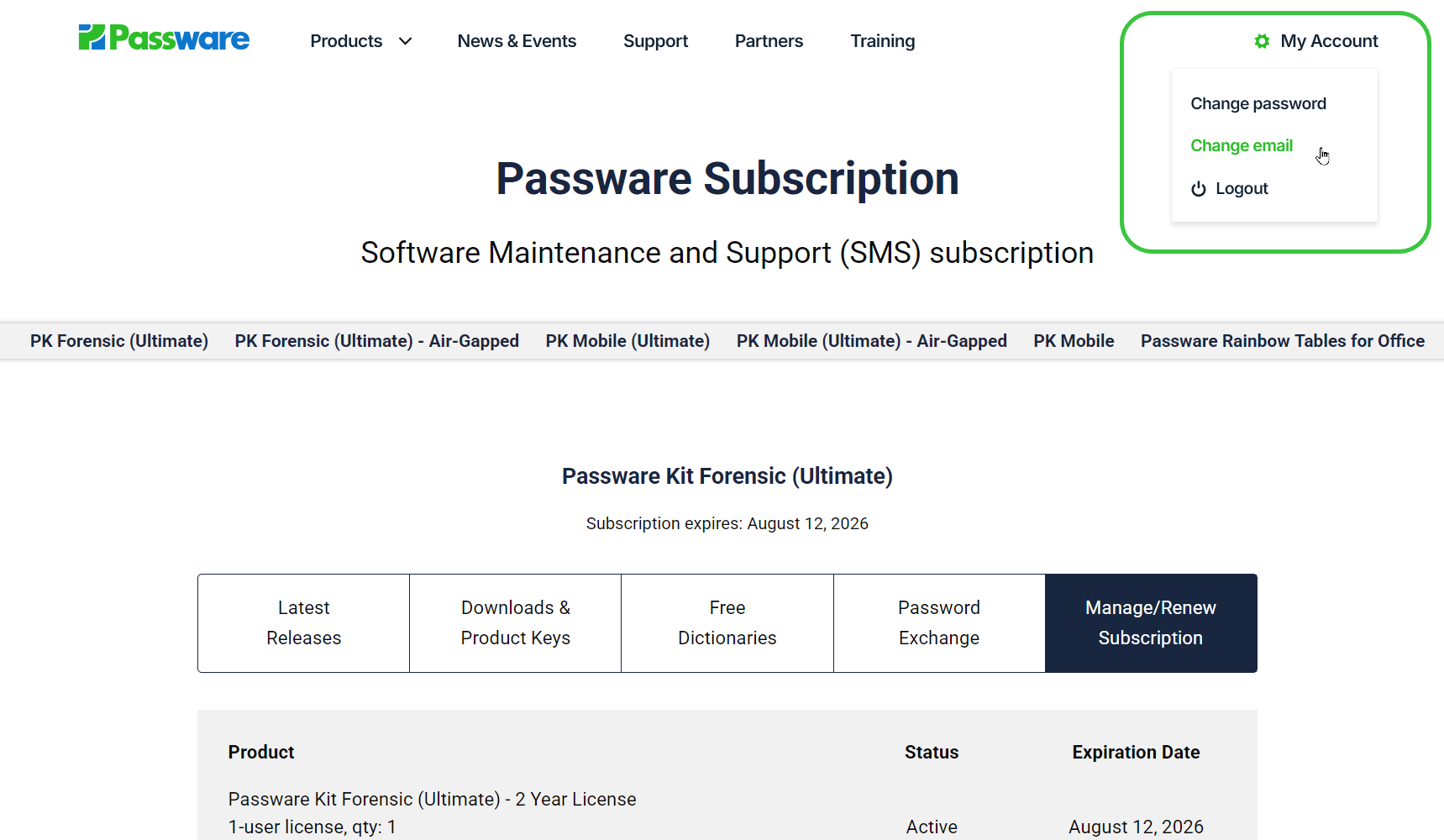
Task: Click the Active status cell
Action: pyautogui.click(x=932, y=827)
